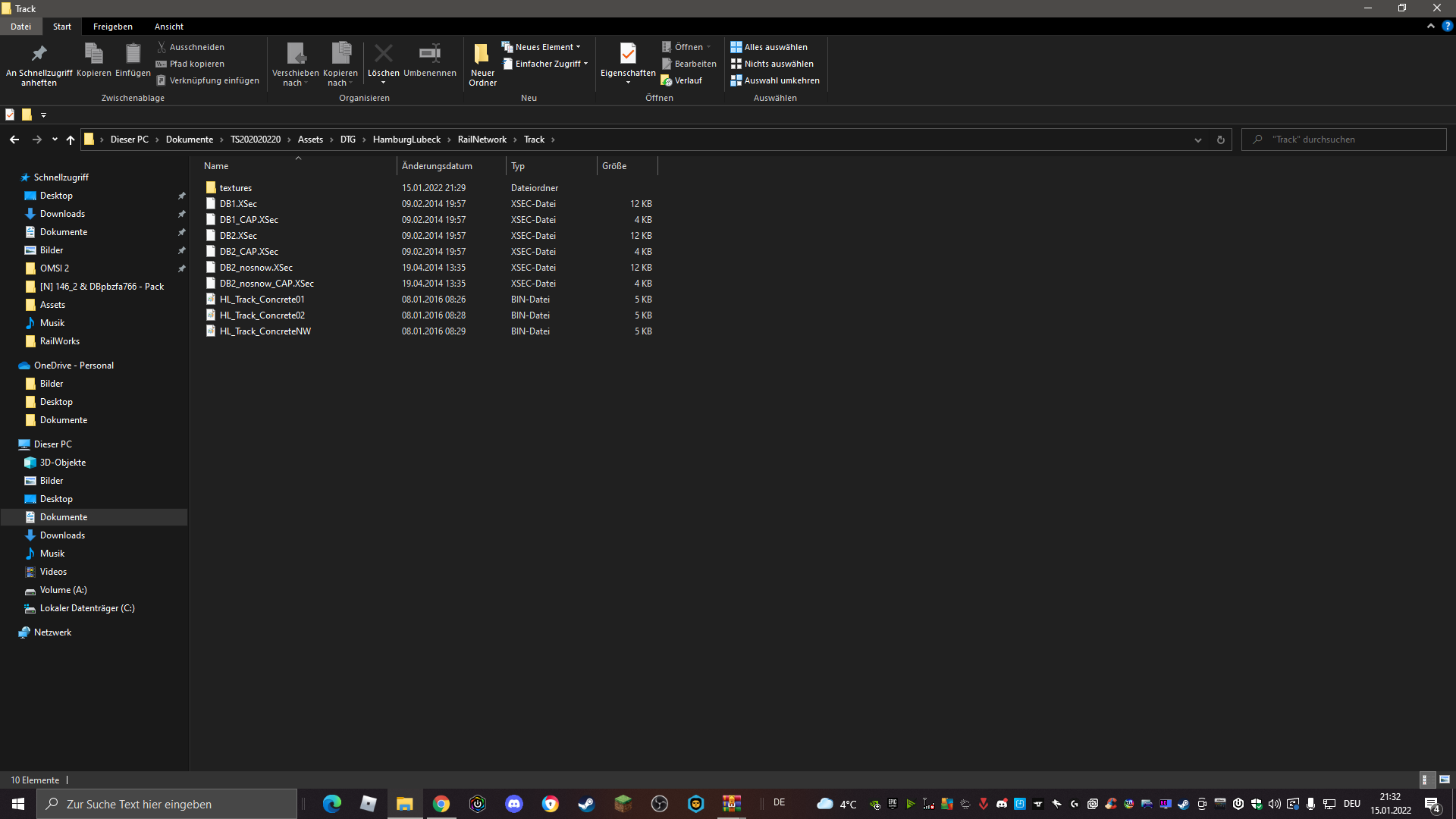Click the Löschen delete icon
This screenshot has width=1456, height=819.
point(383,55)
